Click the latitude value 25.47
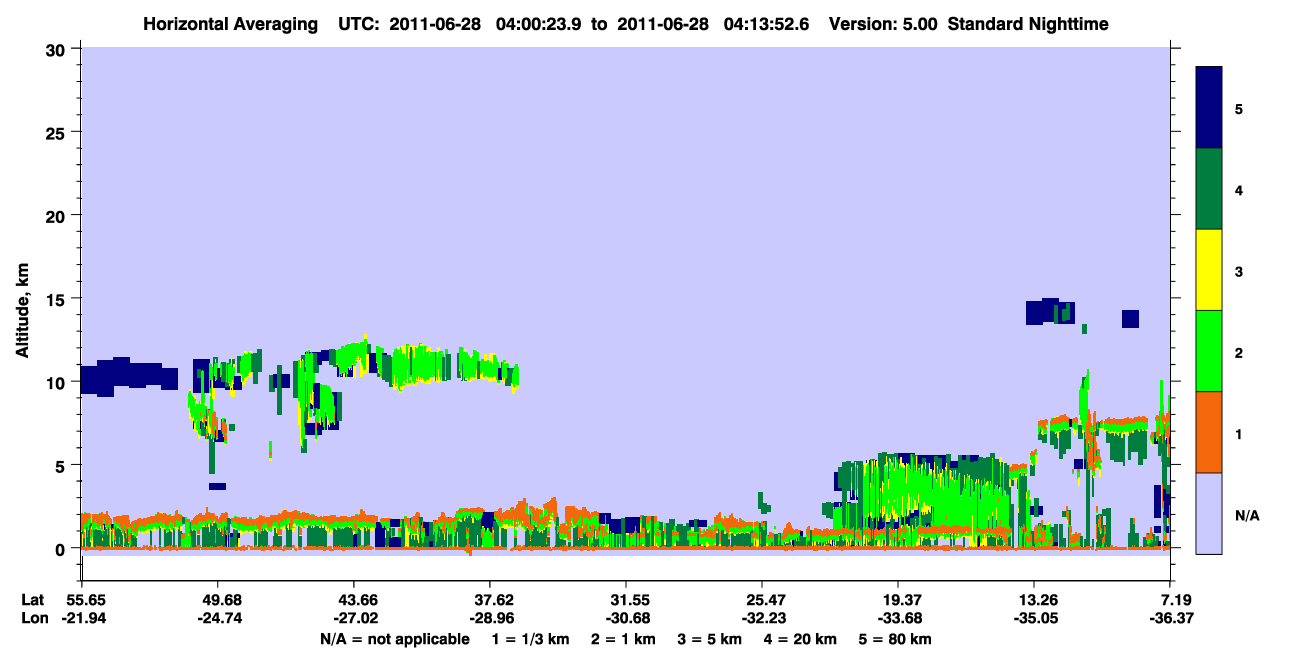 coord(762,600)
